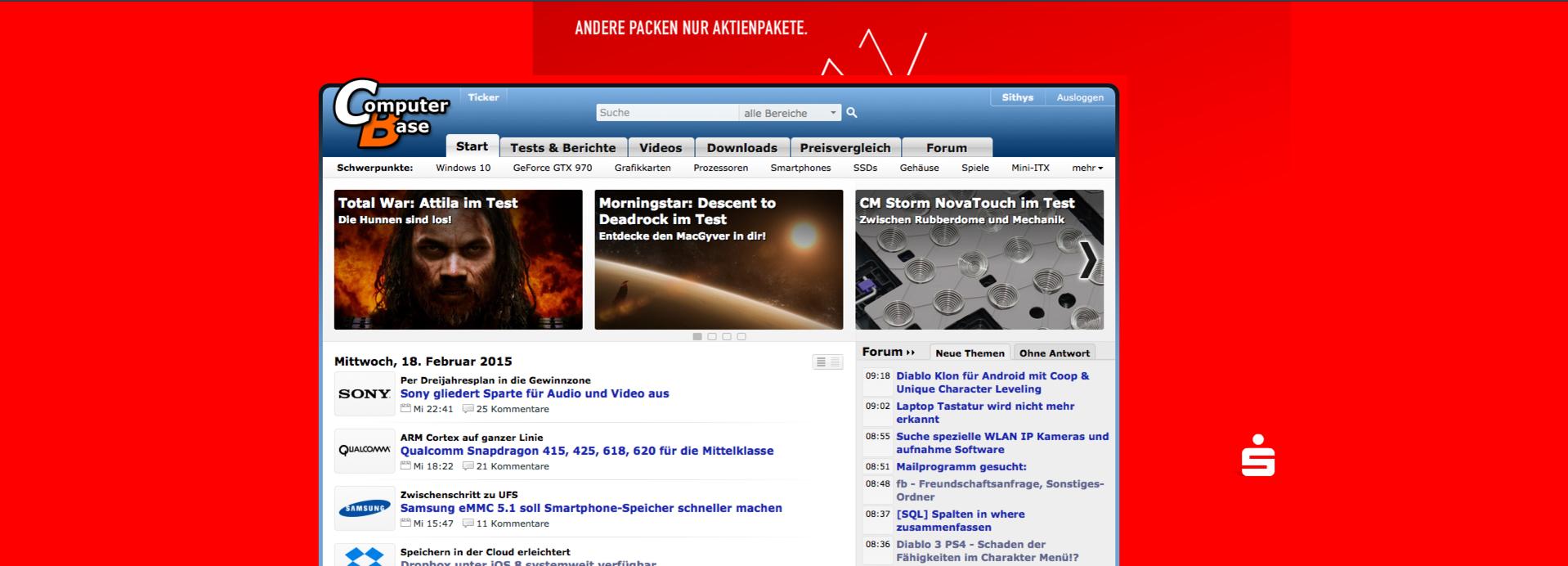
Task: Click comment bubble next to 21 Kommentare
Action: click(x=468, y=465)
